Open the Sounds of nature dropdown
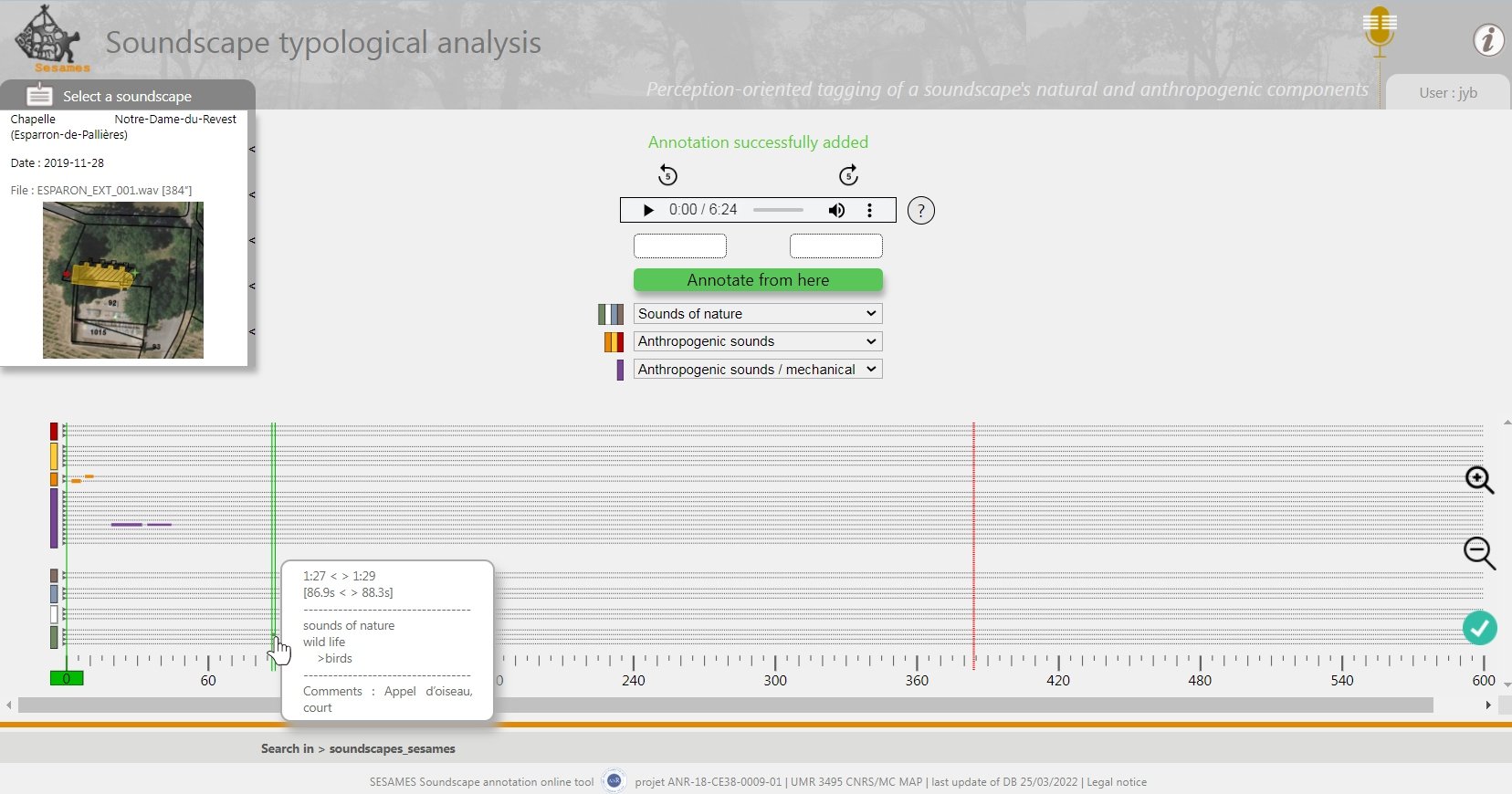This screenshot has height=794, width=1512. [758, 314]
